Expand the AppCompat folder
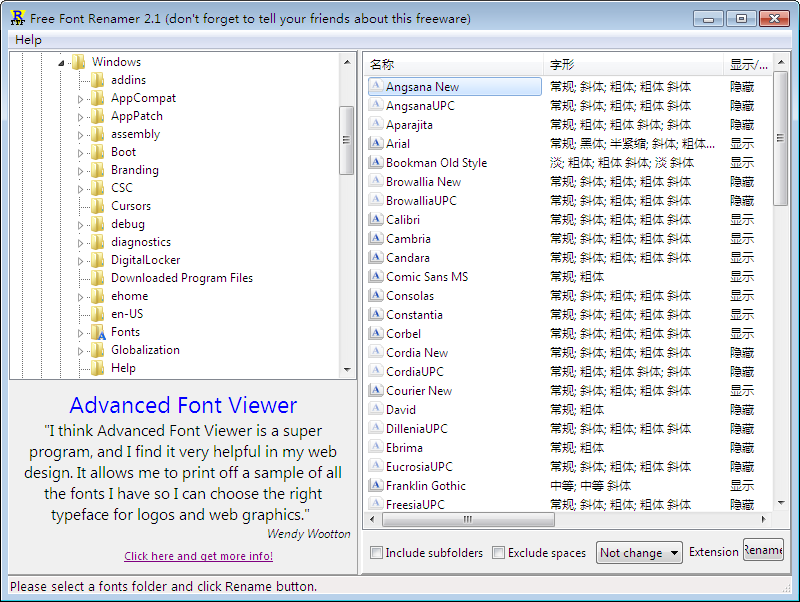This screenshot has height=602, width=800. 80,99
